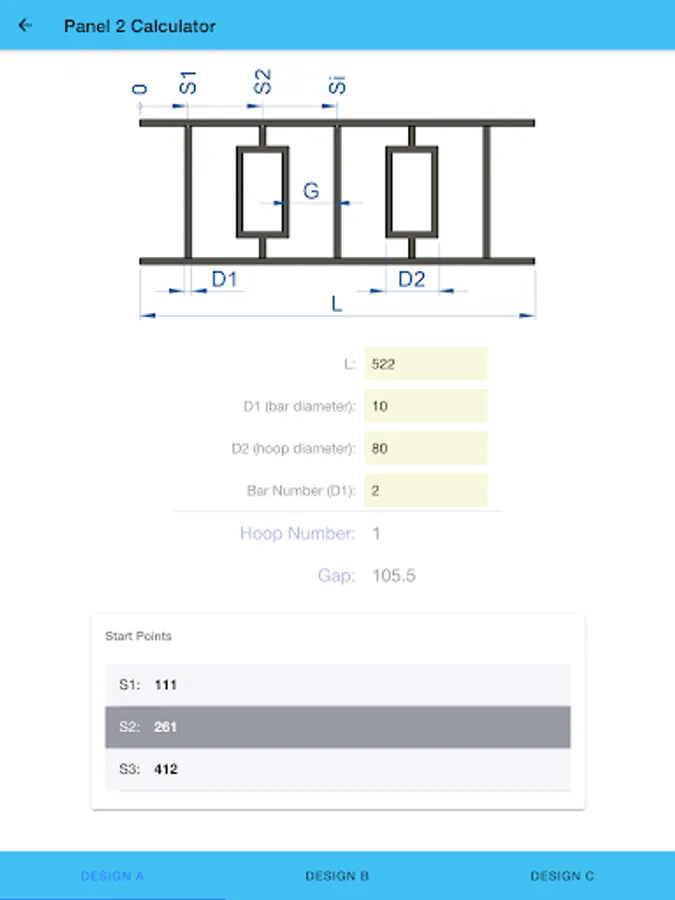Choose the S3: 412 start point
The image size is (675, 900).
[x=337, y=769]
